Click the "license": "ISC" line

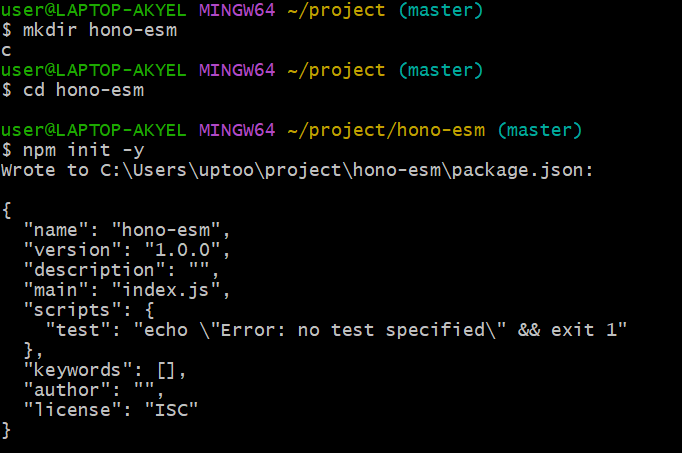[x=110, y=410]
